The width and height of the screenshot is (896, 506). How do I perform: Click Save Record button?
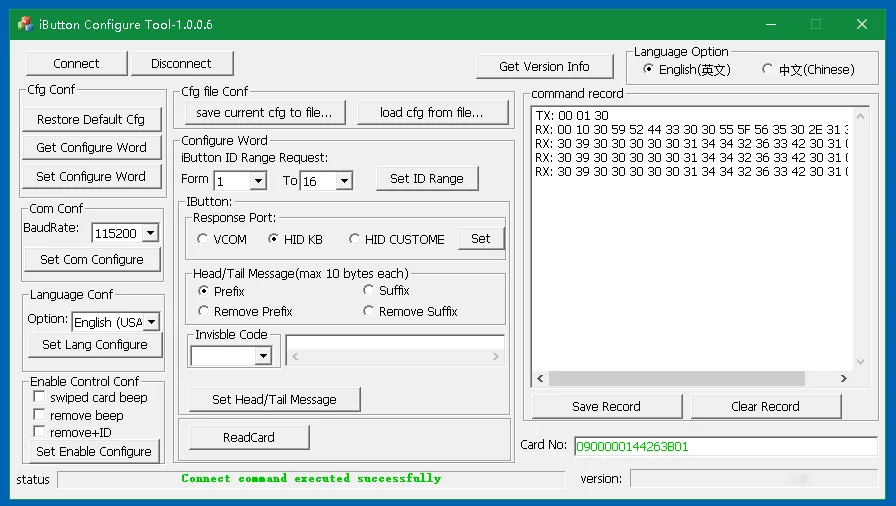[x=607, y=407]
